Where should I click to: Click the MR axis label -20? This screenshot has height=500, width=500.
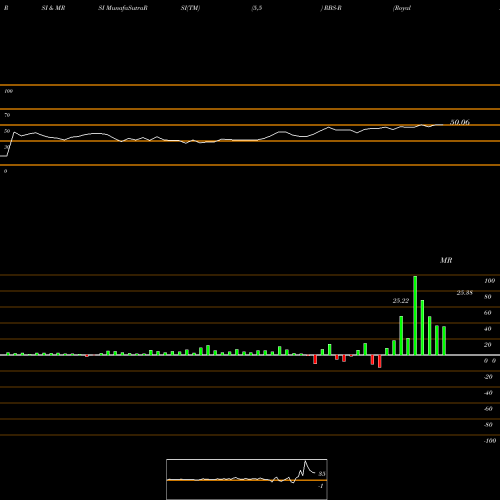click(x=488, y=377)
